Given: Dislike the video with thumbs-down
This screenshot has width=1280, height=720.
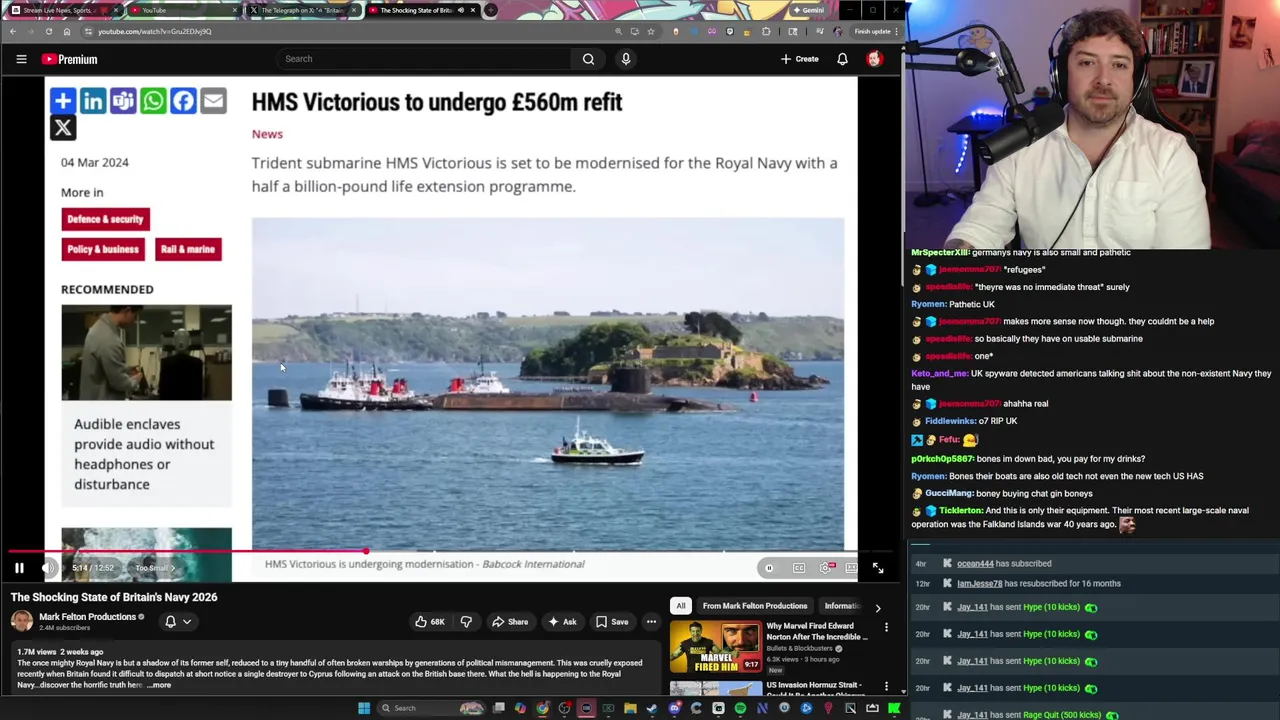Looking at the screenshot, I should [x=466, y=622].
